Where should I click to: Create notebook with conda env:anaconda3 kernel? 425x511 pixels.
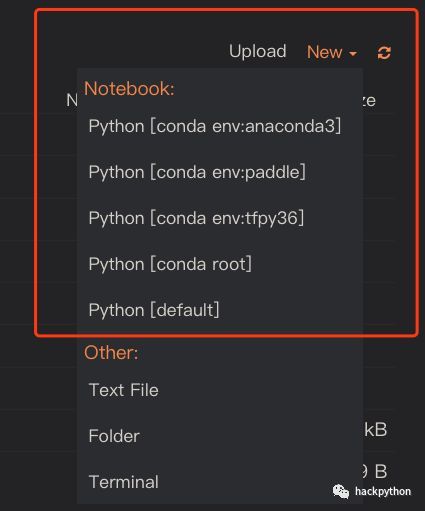[215, 126]
